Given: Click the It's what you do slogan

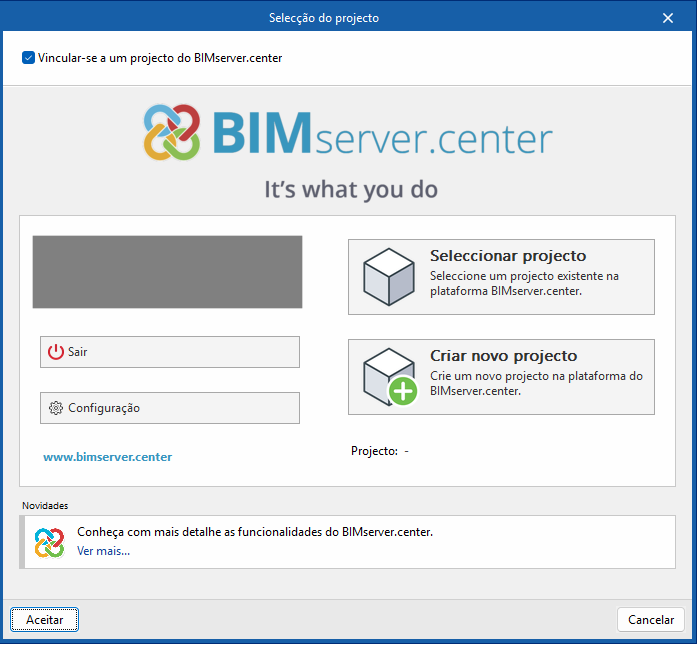Looking at the screenshot, I should click(351, 190).
